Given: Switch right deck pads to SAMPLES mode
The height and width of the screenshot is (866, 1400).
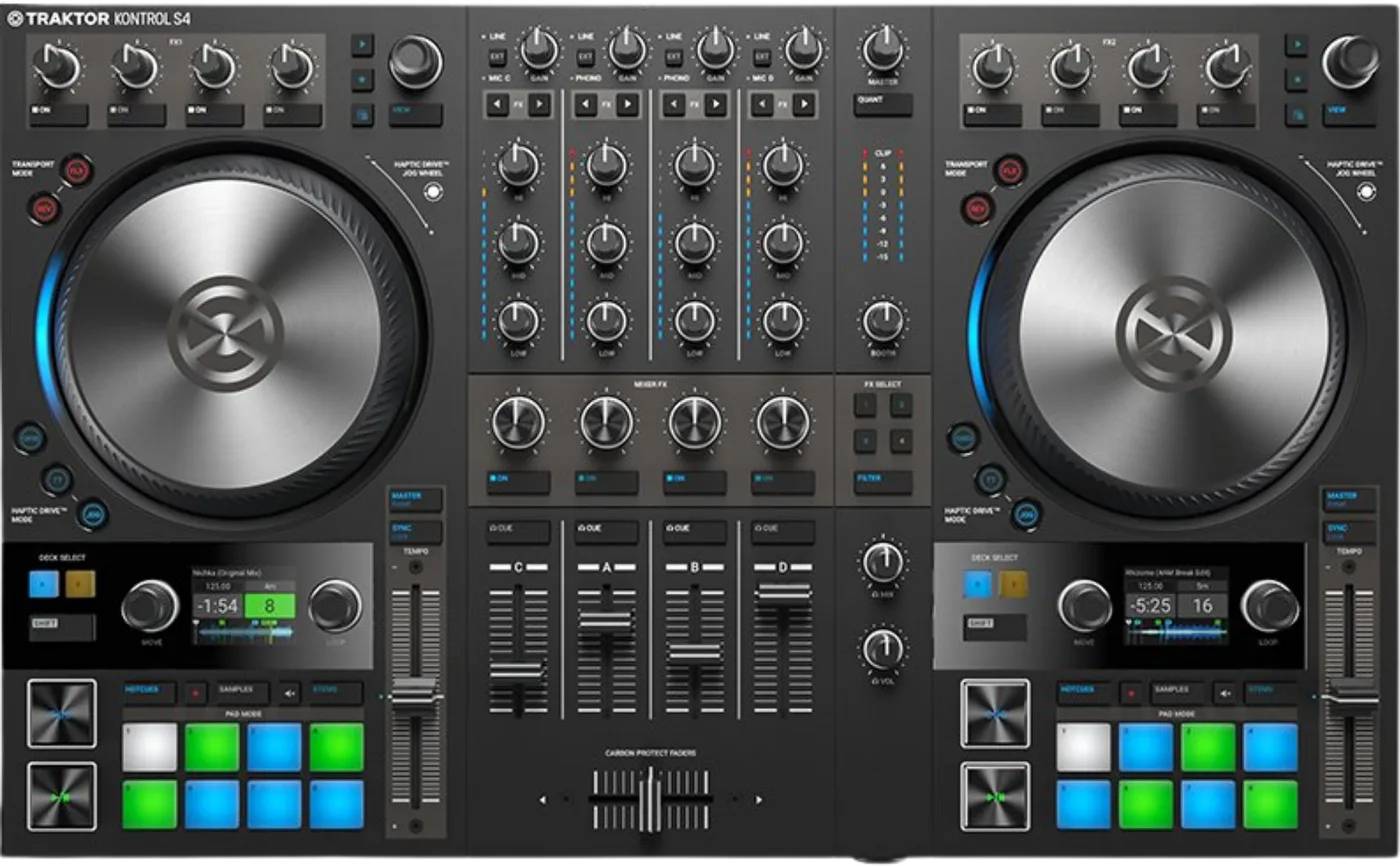Looking at the screenshot, I should coord(1177,691).
